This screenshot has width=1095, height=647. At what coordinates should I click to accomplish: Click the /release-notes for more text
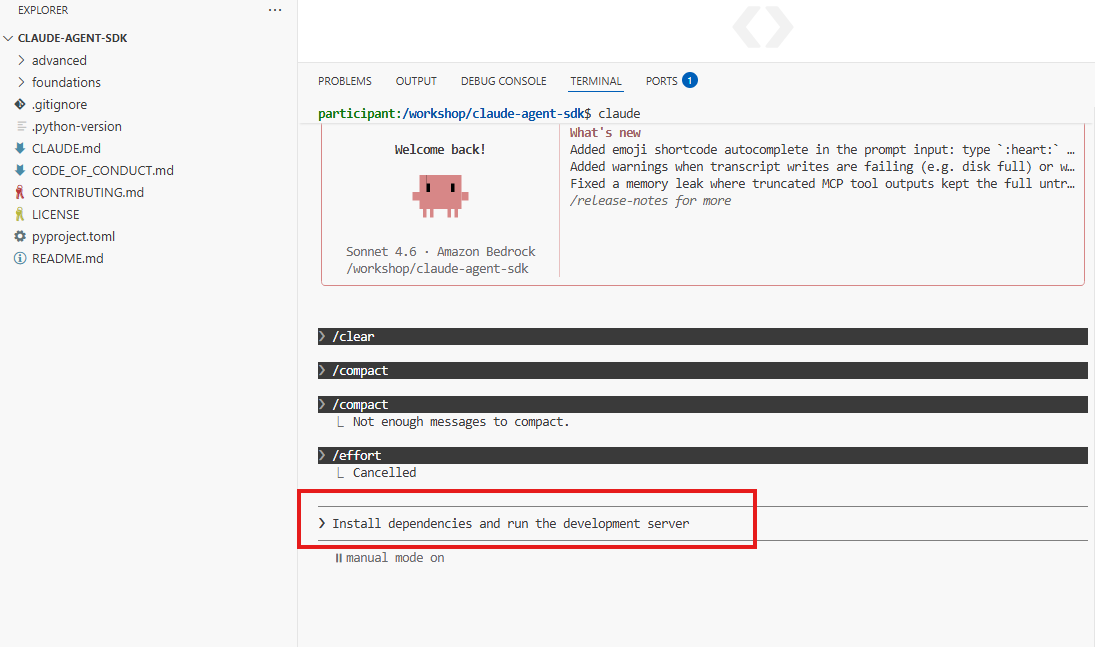pos(650,201)
